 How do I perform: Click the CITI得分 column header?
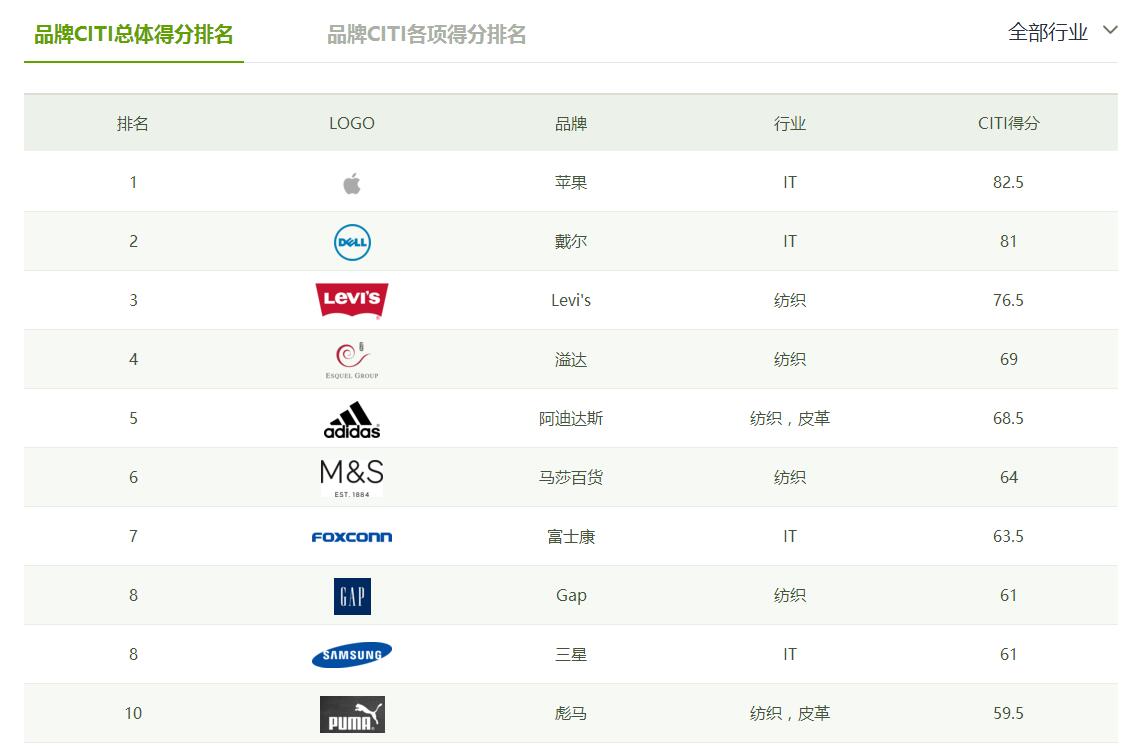[1008, 123]
